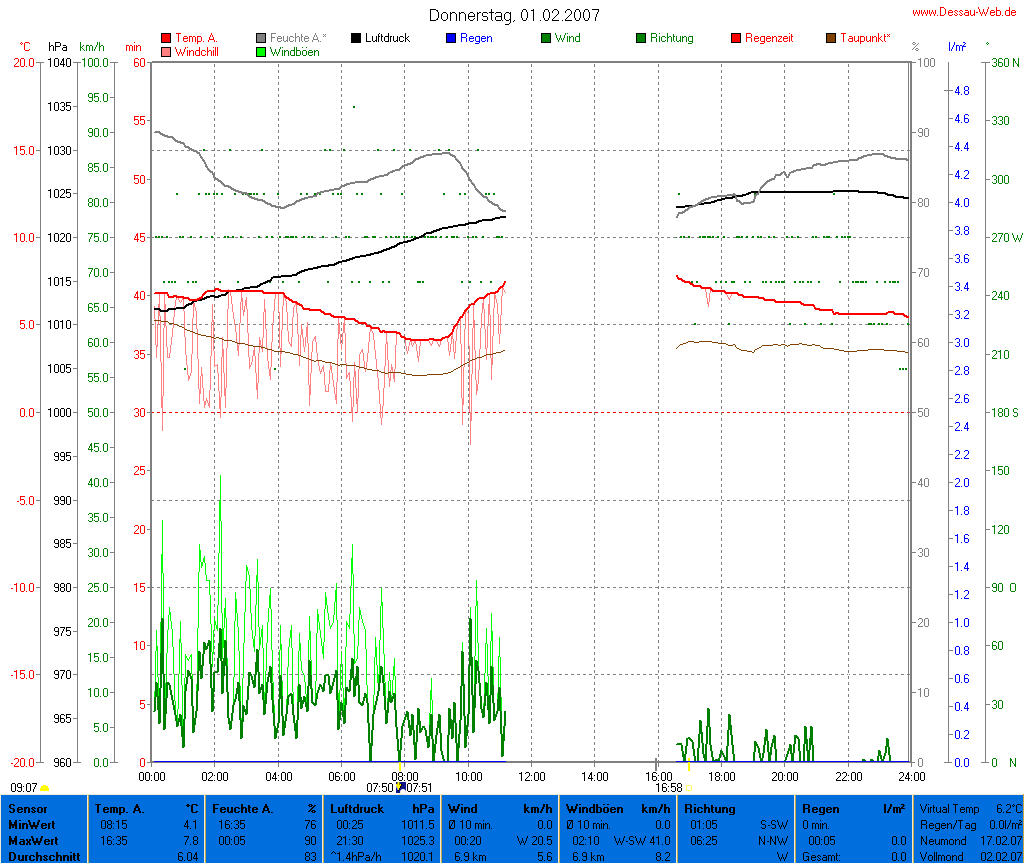Click the red Regenzeit legend square

tap(736, 38)
